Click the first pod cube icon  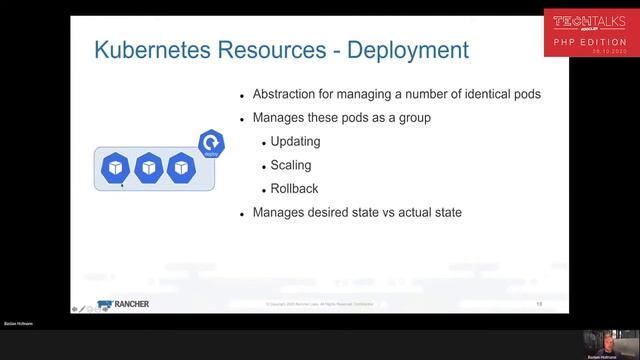point(116,168)
